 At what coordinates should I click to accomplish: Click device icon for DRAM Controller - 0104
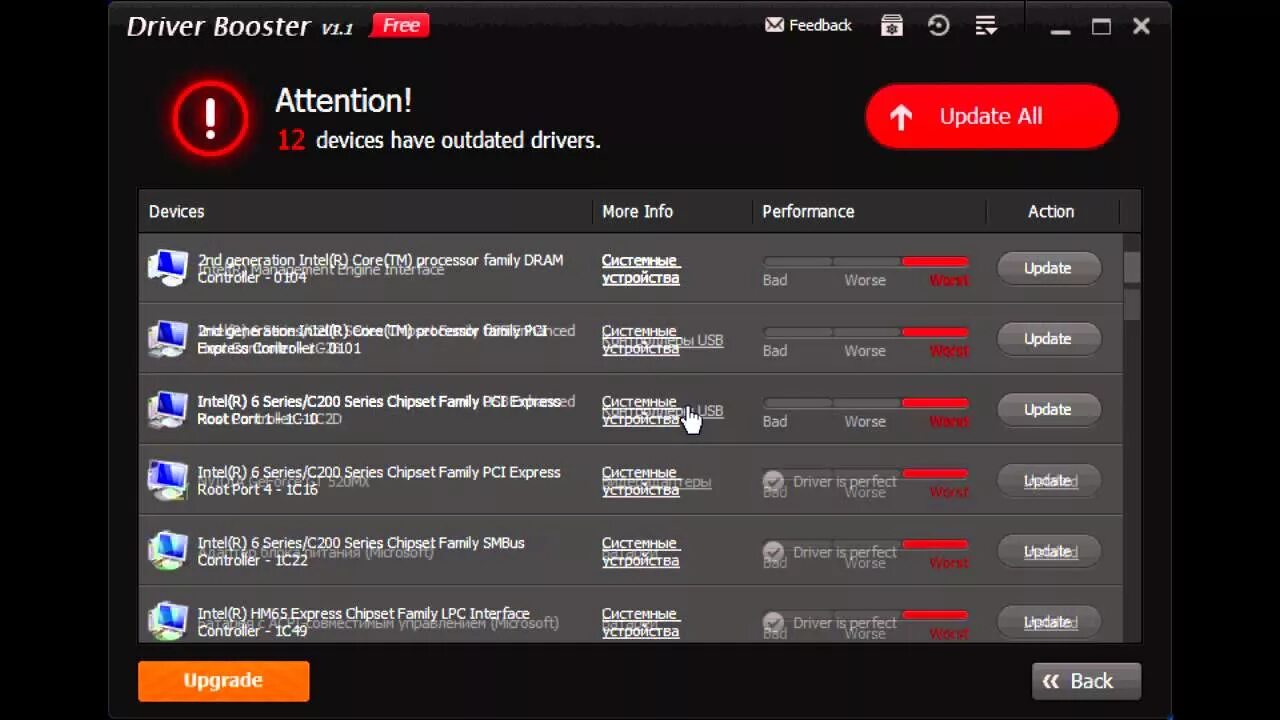pos(168,268)
